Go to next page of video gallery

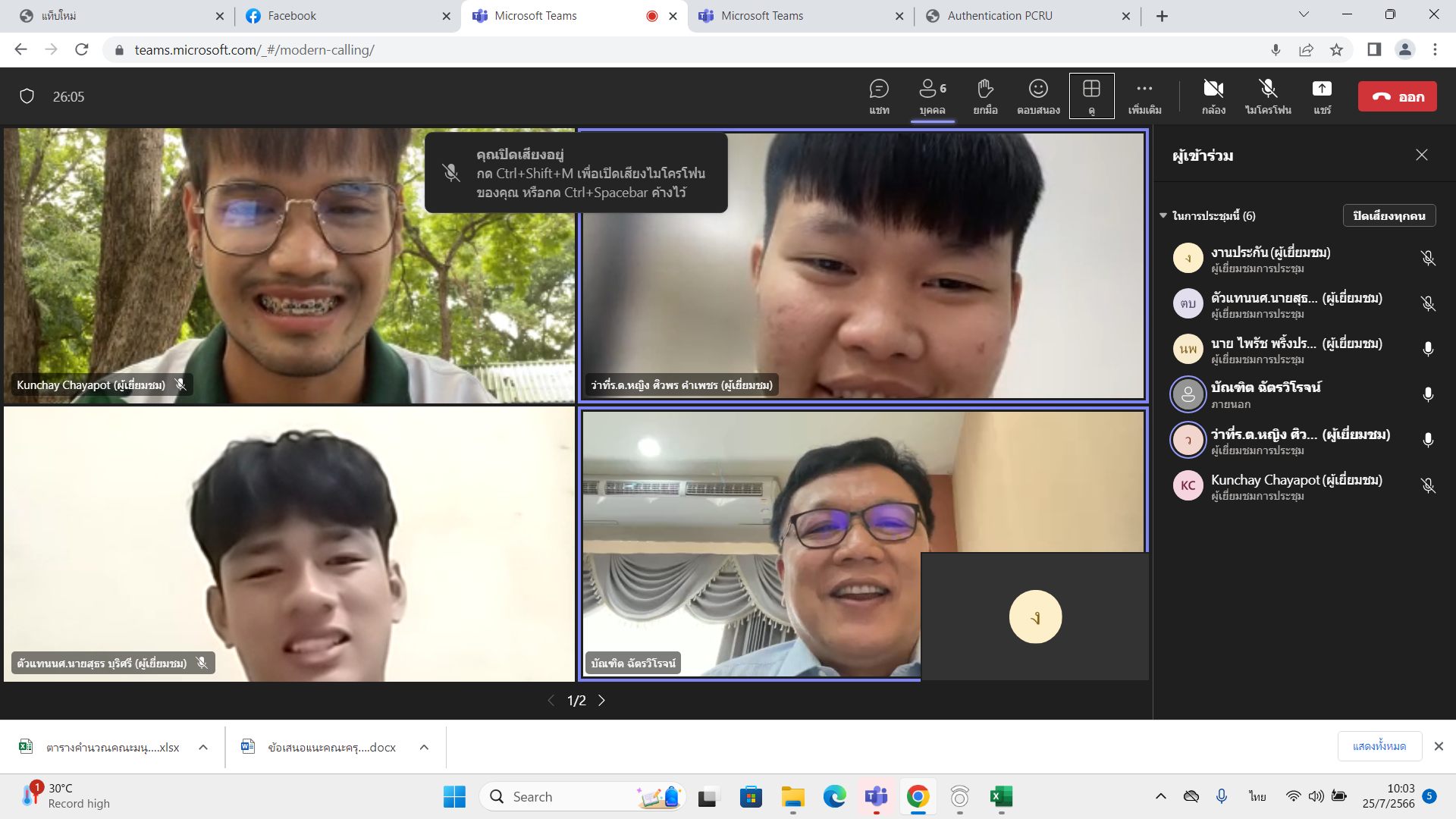click(x=601, y=701)
